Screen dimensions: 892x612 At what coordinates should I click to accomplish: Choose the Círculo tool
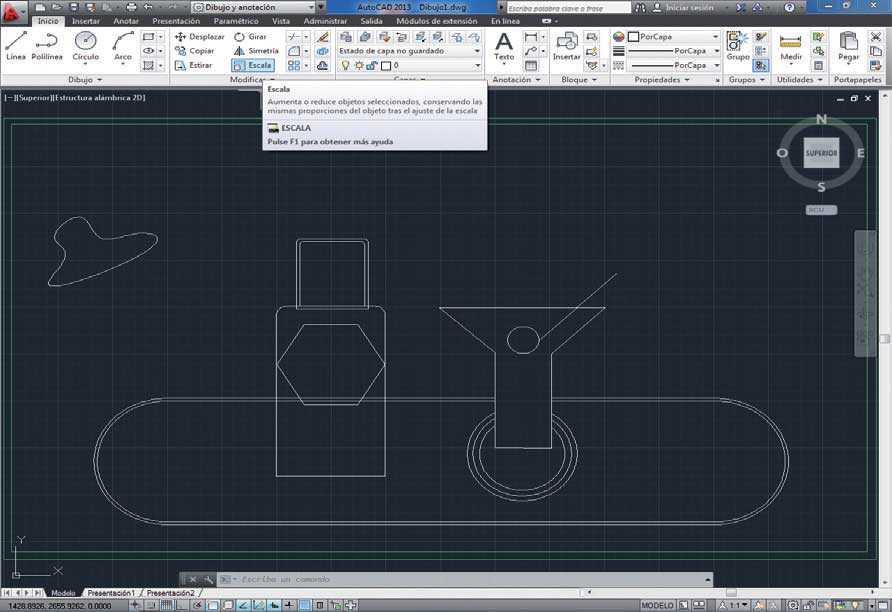click(85, 46)
